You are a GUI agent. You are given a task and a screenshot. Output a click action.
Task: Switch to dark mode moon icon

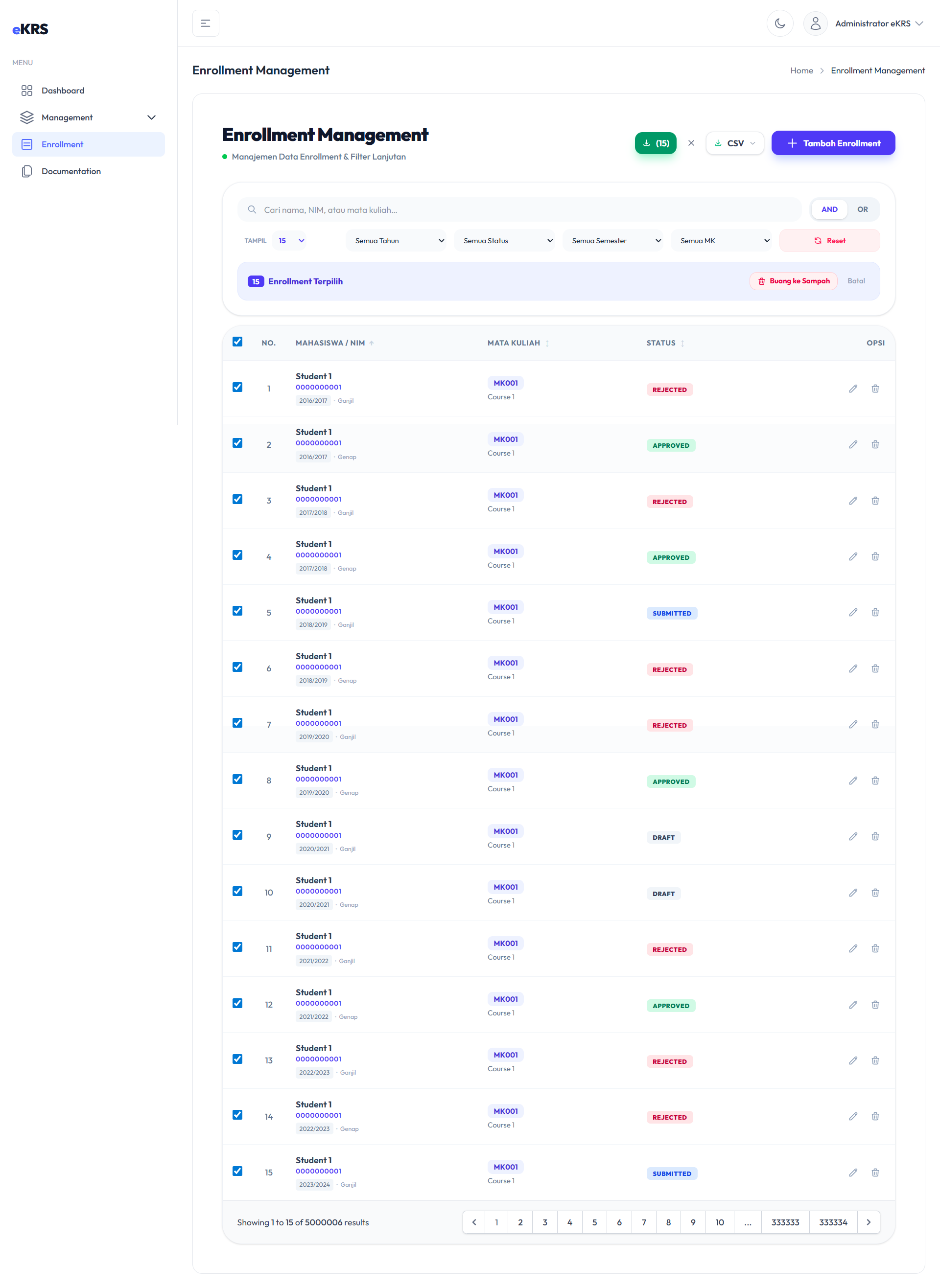click(x=779, y=23)
